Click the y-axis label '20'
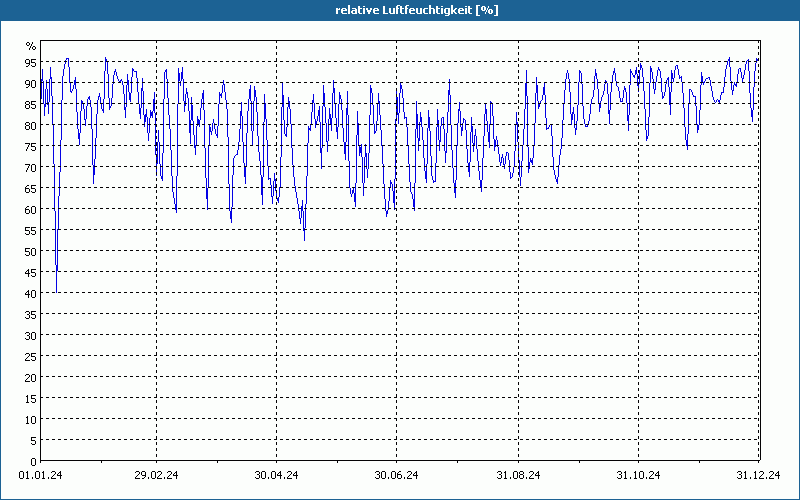Viewport: 800px width, 500px height. [x=31, y=378]
